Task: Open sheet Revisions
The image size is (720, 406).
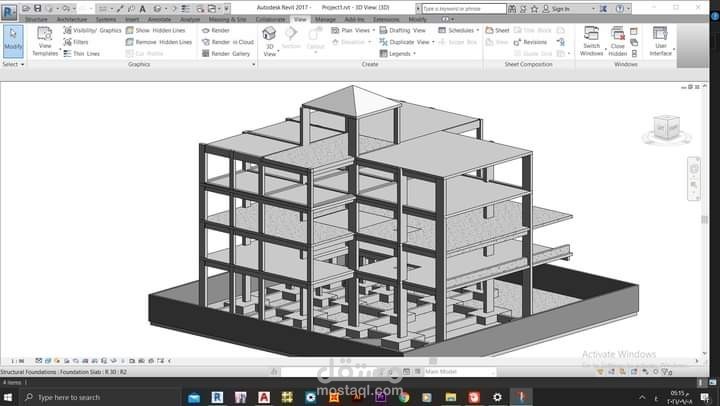Action: [x=530, y=42]
